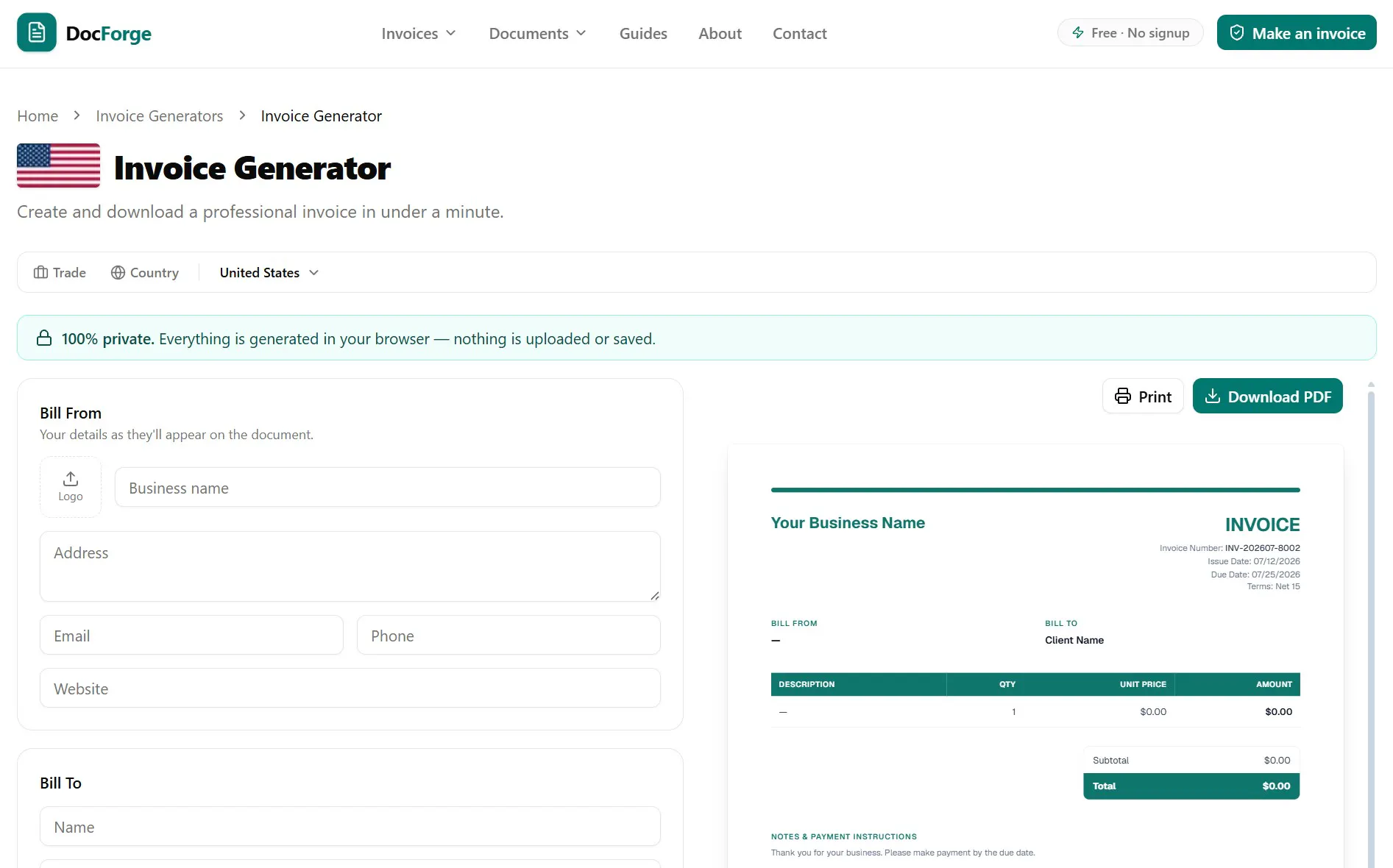Click 'Your Business Name' in preview
Image resolution: width=1393 pixels, height=868 pixels.
[848, 523]
